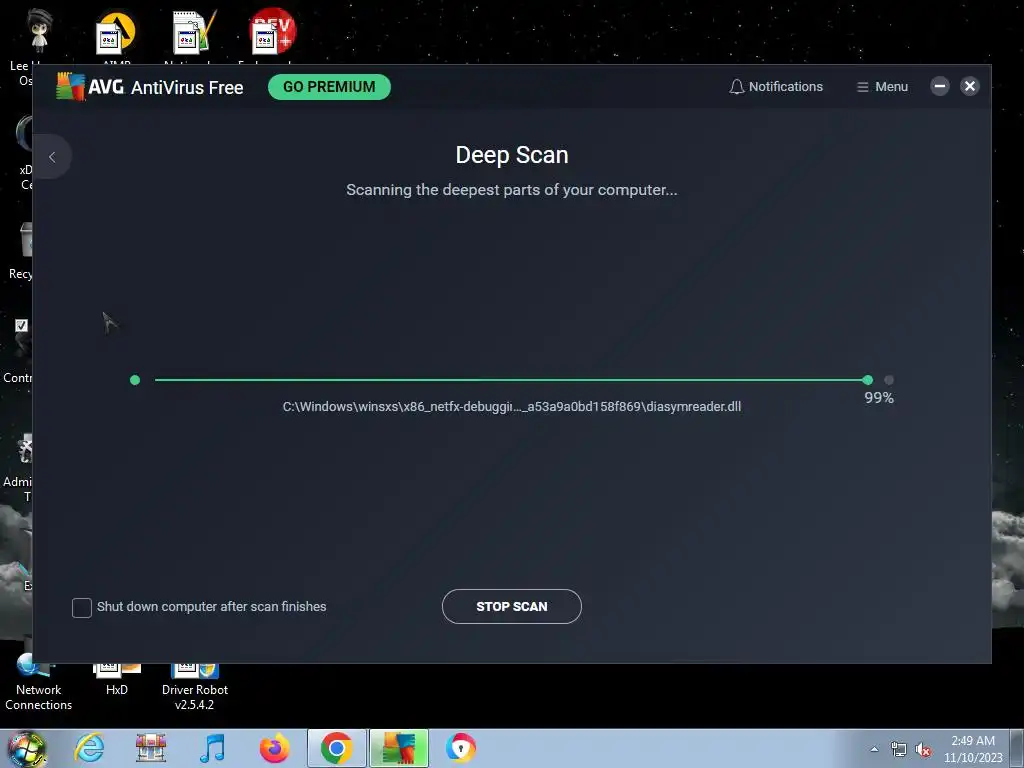Minimize the AVG AntiVirus window

[940, 86]
